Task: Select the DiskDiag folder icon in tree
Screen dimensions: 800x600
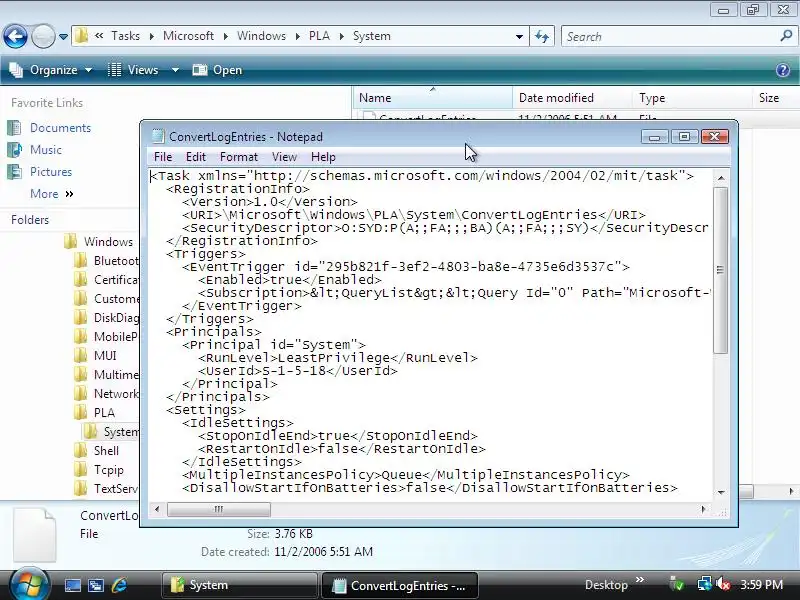Action: [80, 317]
